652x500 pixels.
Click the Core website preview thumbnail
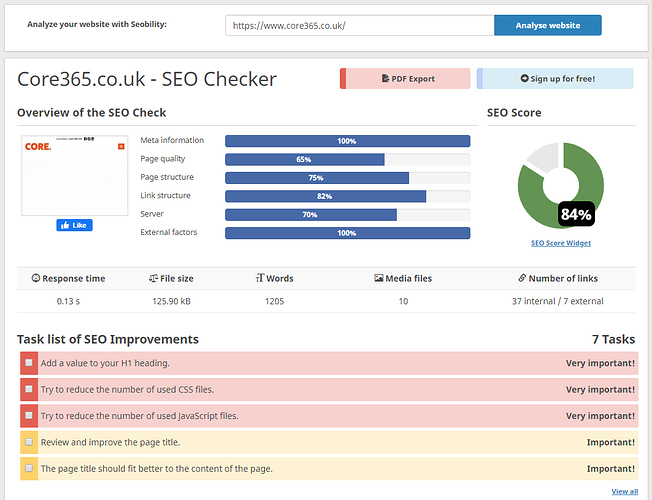click(74, 175)
